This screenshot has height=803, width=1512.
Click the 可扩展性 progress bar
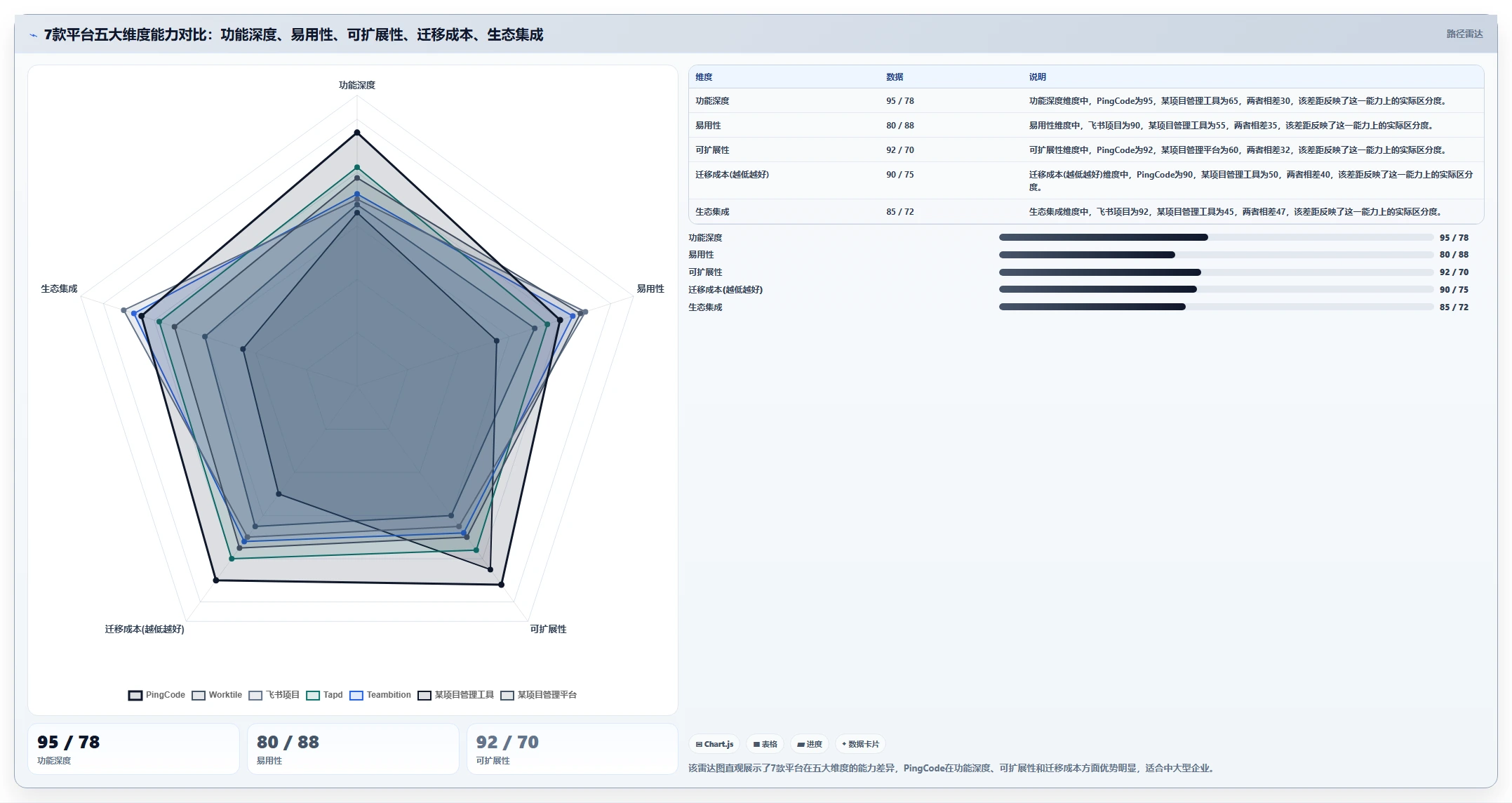click(1216, 272)
